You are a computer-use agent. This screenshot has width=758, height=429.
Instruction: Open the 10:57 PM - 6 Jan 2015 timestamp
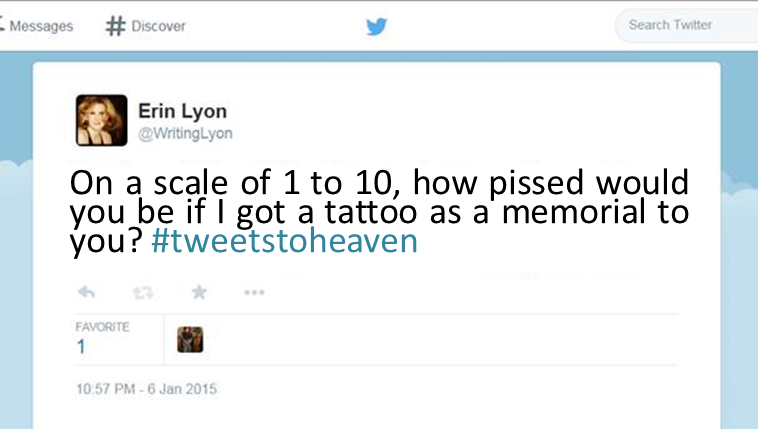tap(146, 389)
